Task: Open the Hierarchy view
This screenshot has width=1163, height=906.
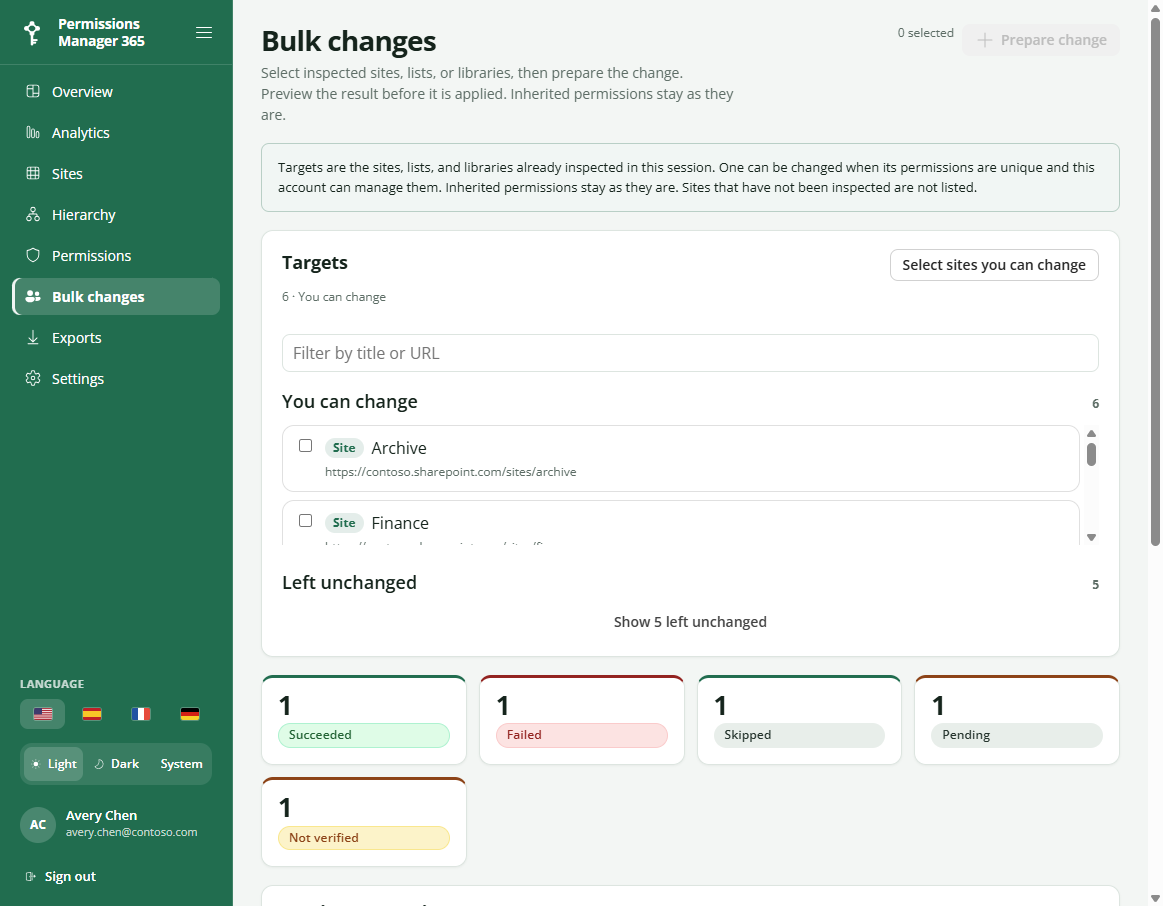Action: (116, 214)
